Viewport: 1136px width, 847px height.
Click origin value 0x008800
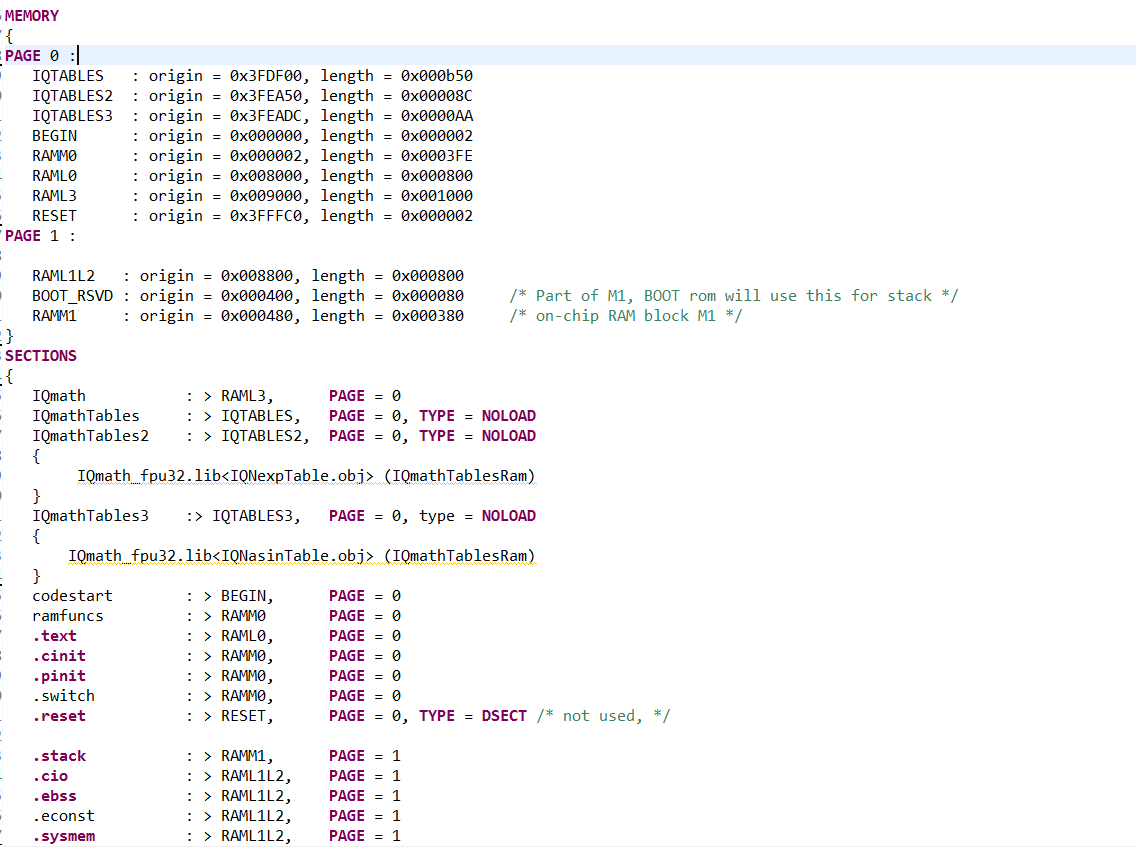point(256,276)
